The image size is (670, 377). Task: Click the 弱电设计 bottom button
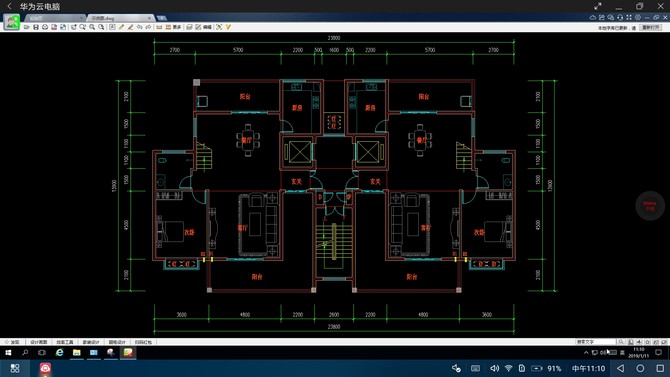[x=117, y=342]
